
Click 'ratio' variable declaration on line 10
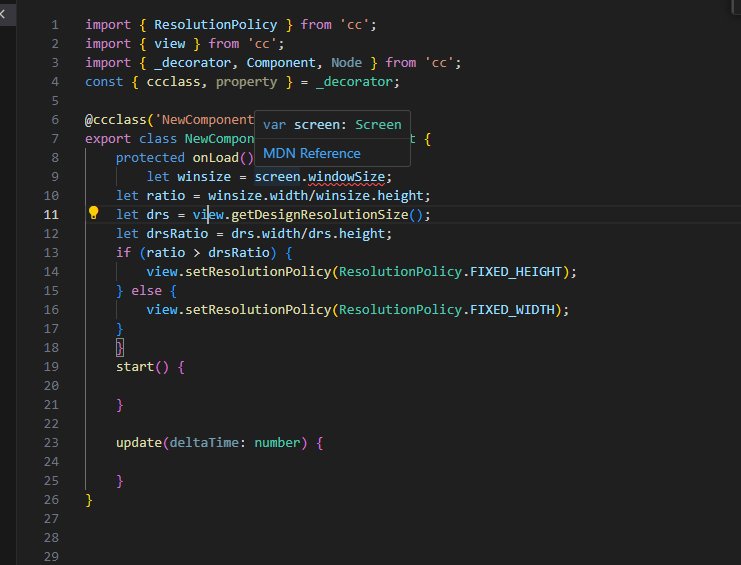(x=165, y=196)
